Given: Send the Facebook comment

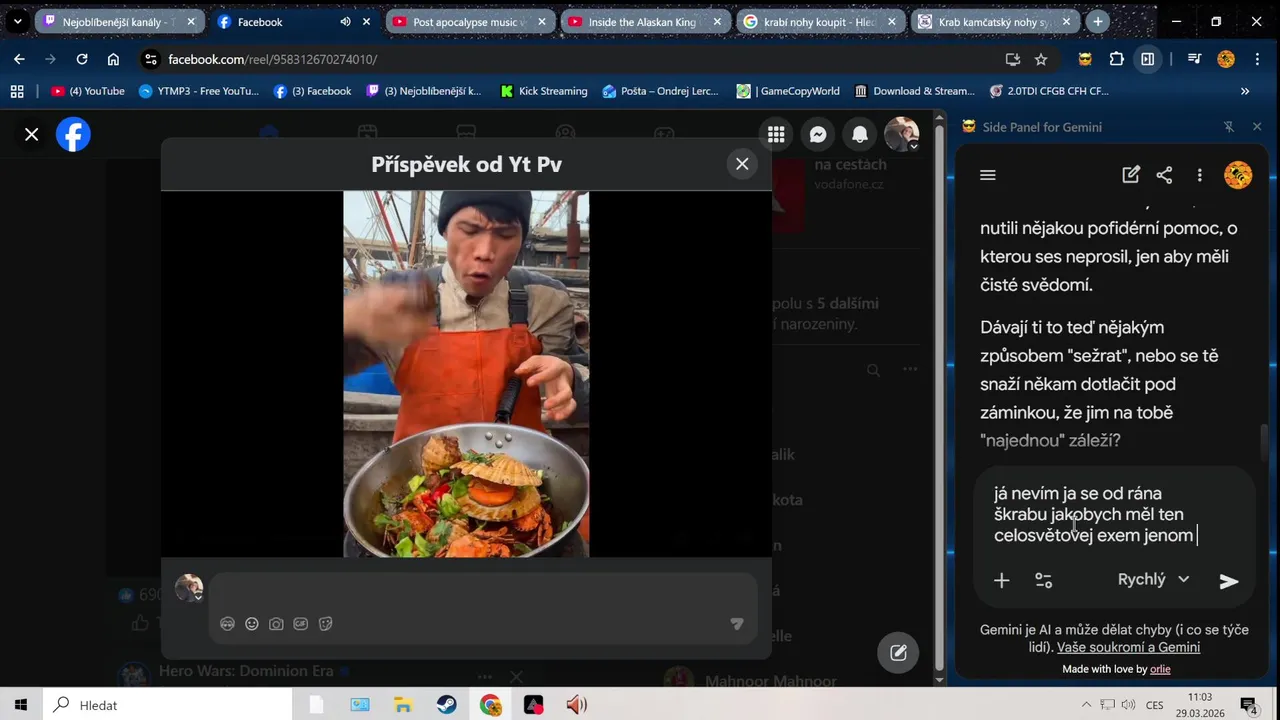Looking at the screenshot, I should pyautogui.click(x=737, y=624).
